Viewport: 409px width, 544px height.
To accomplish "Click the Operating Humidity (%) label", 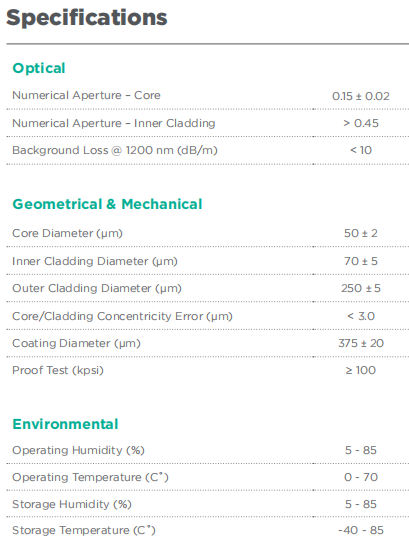I will point(78,450).
